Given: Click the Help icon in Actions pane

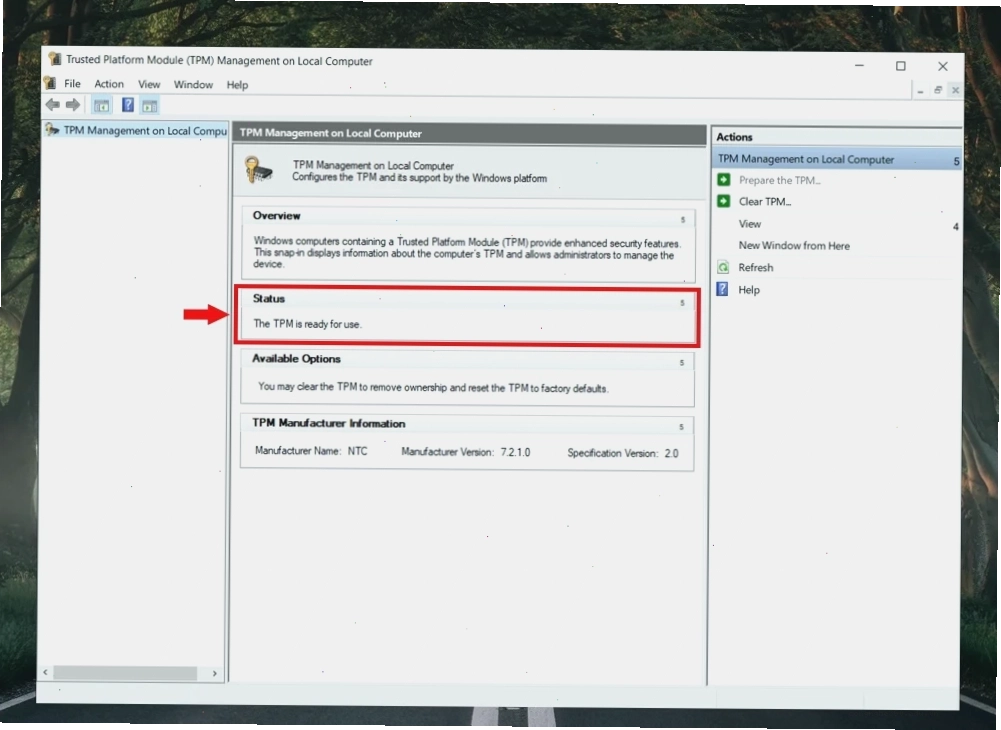Looking at the screenshot, I should pyautogui.click(x=723, y=289).
